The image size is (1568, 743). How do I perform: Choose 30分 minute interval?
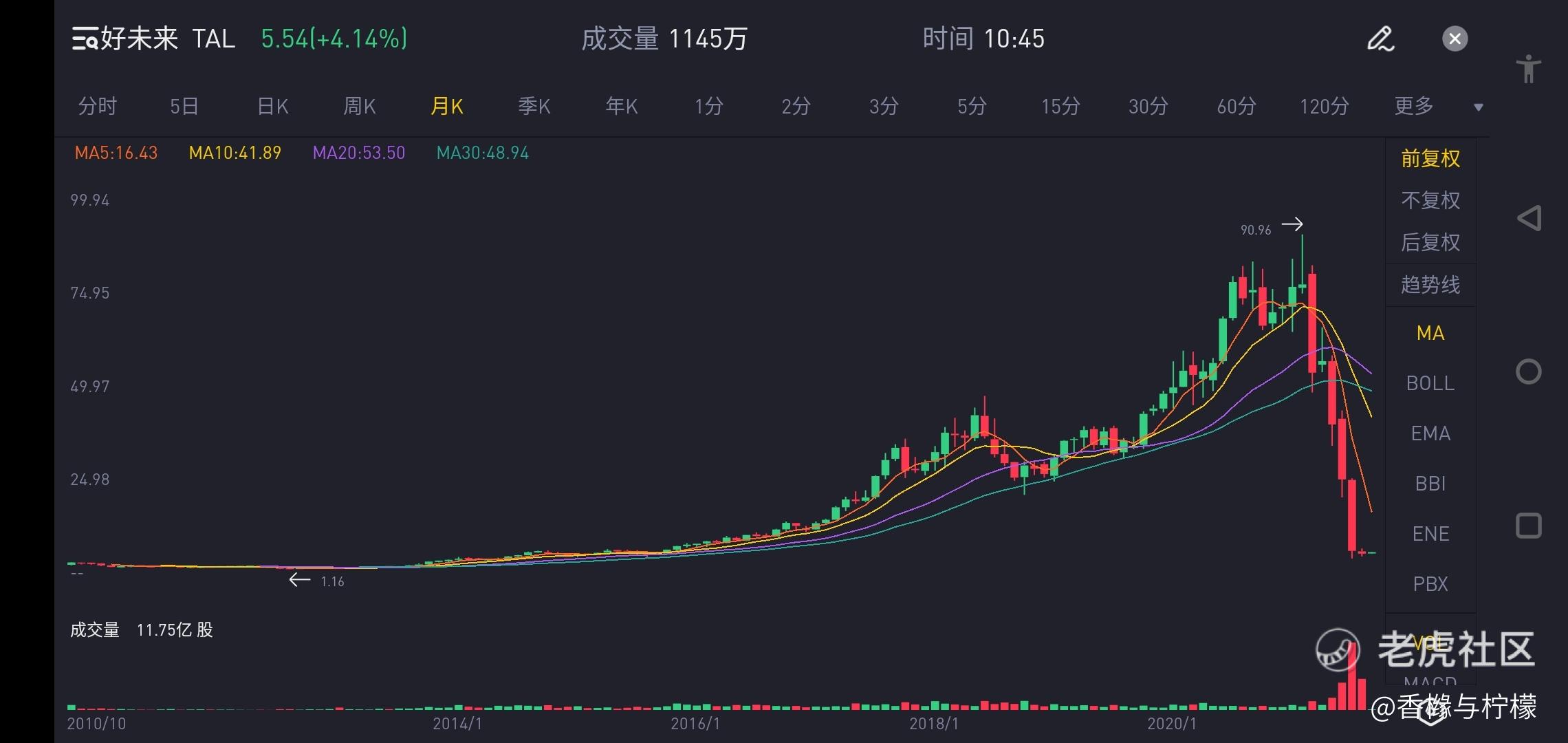pos(1148,106)
